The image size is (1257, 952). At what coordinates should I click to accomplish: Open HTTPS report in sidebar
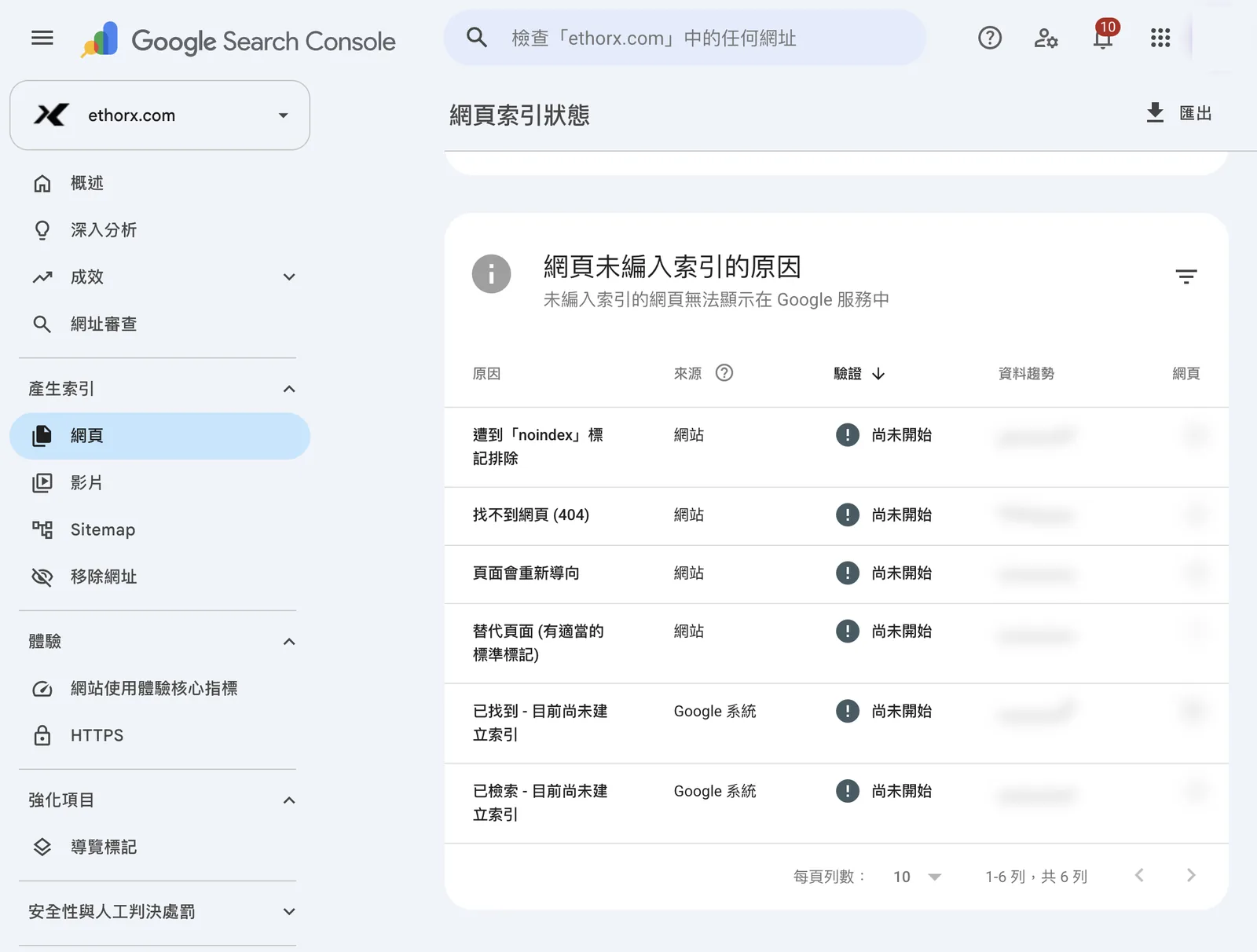(x=160, y=736)
